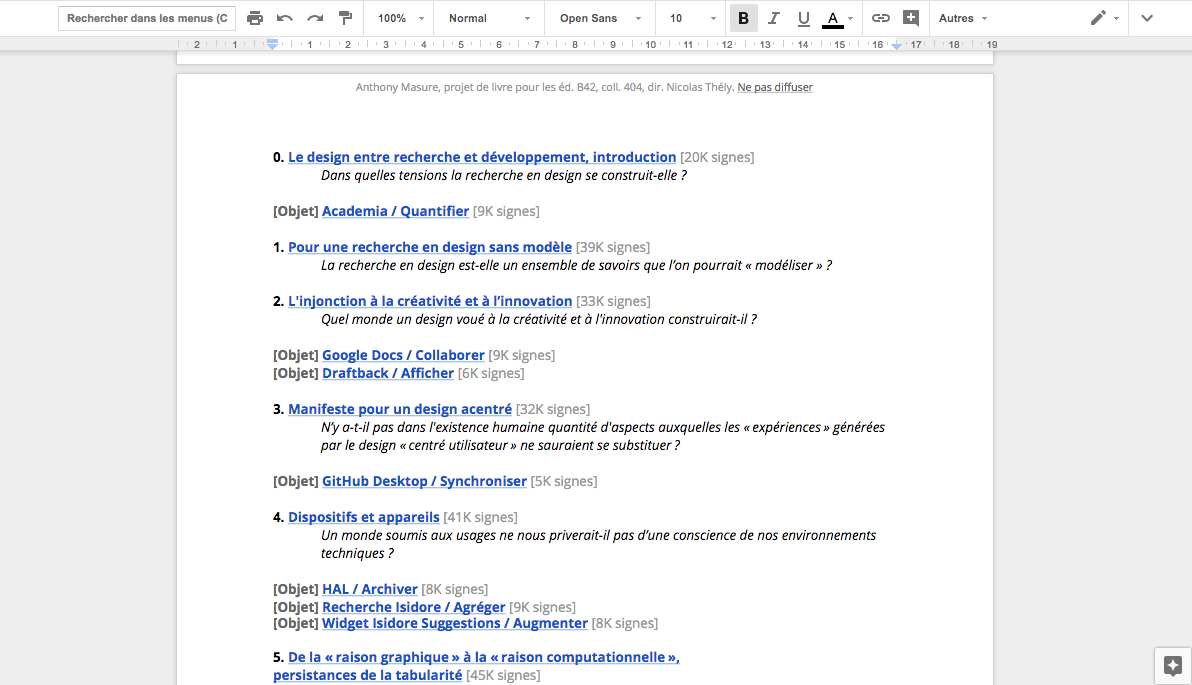Click the text [32K signes]

(x=553, y=409)
